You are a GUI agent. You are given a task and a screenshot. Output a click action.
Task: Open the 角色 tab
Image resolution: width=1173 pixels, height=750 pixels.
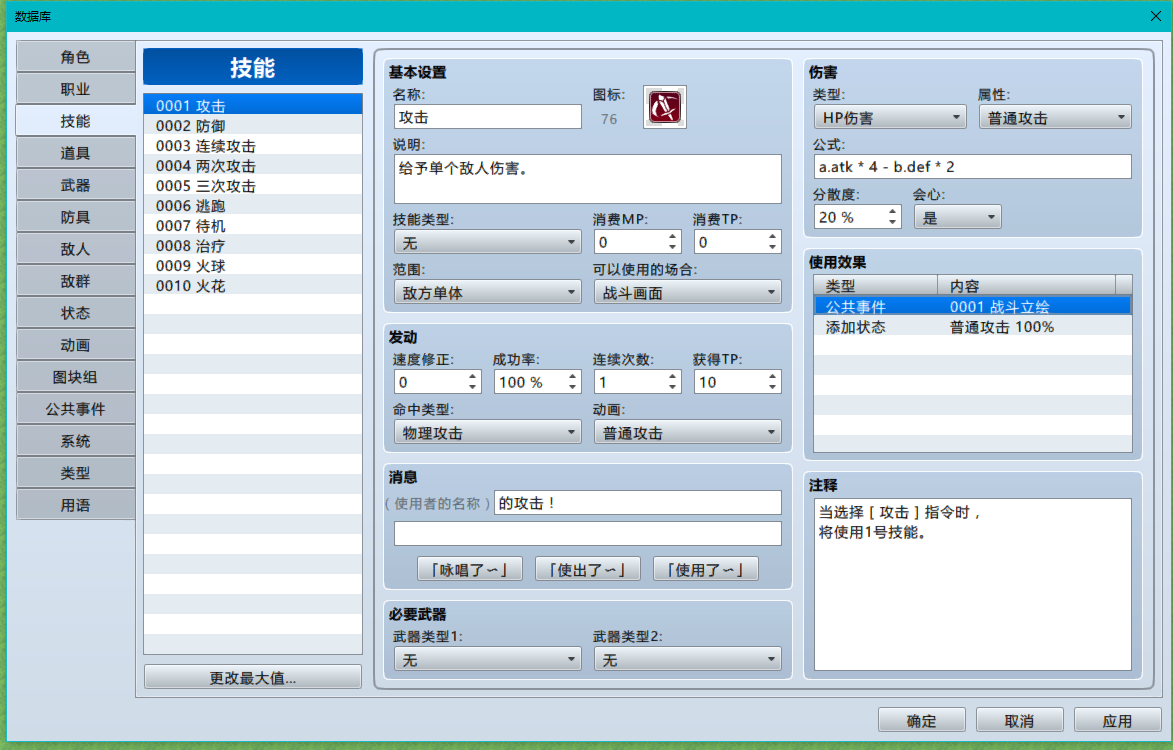tap(76, 57)
